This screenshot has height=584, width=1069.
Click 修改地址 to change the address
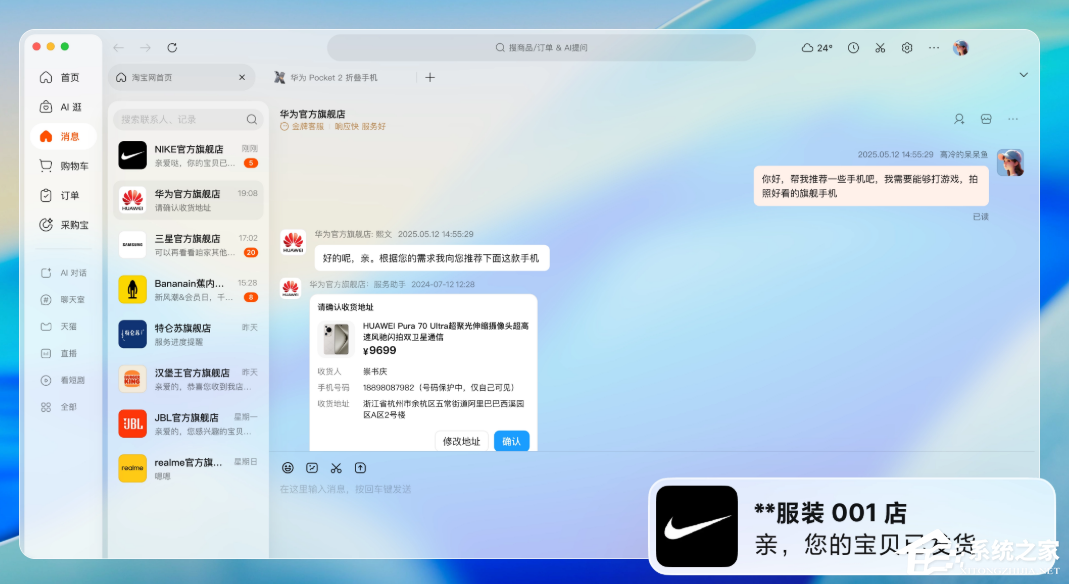[460, 440]
